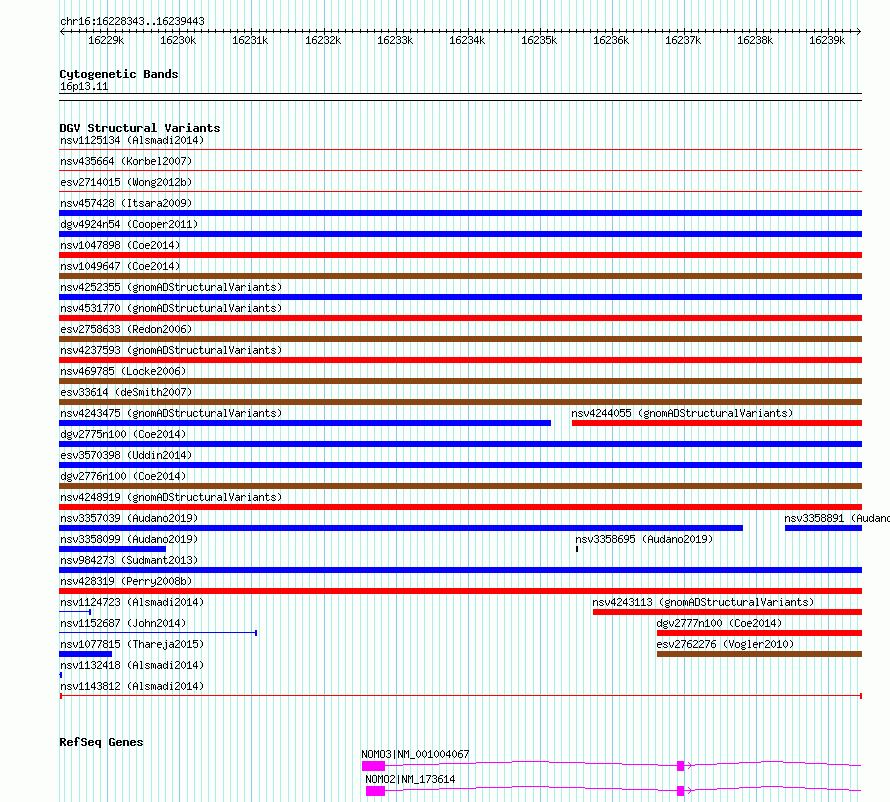The height and width of the screenshot is (802, 890).
Task: Select nsv4243113 gnomAD variant label
Action: point(703,602)
